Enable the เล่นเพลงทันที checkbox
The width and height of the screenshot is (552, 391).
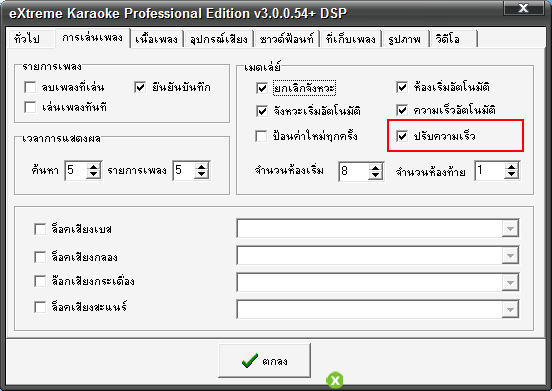[x=30, y=107]
